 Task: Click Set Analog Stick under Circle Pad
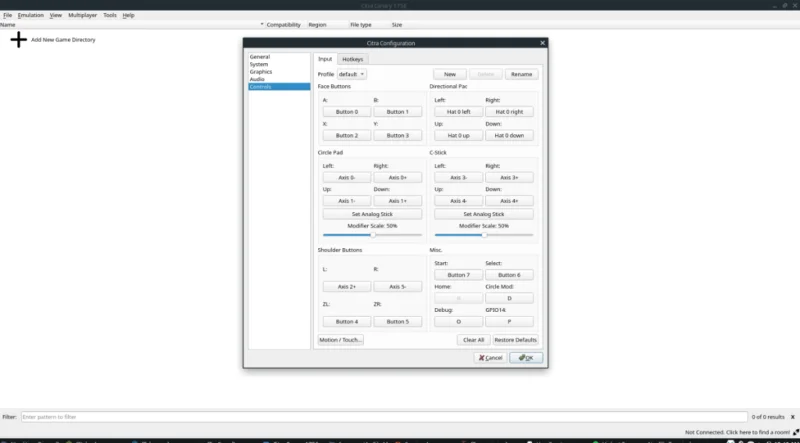tap(372, 214)
